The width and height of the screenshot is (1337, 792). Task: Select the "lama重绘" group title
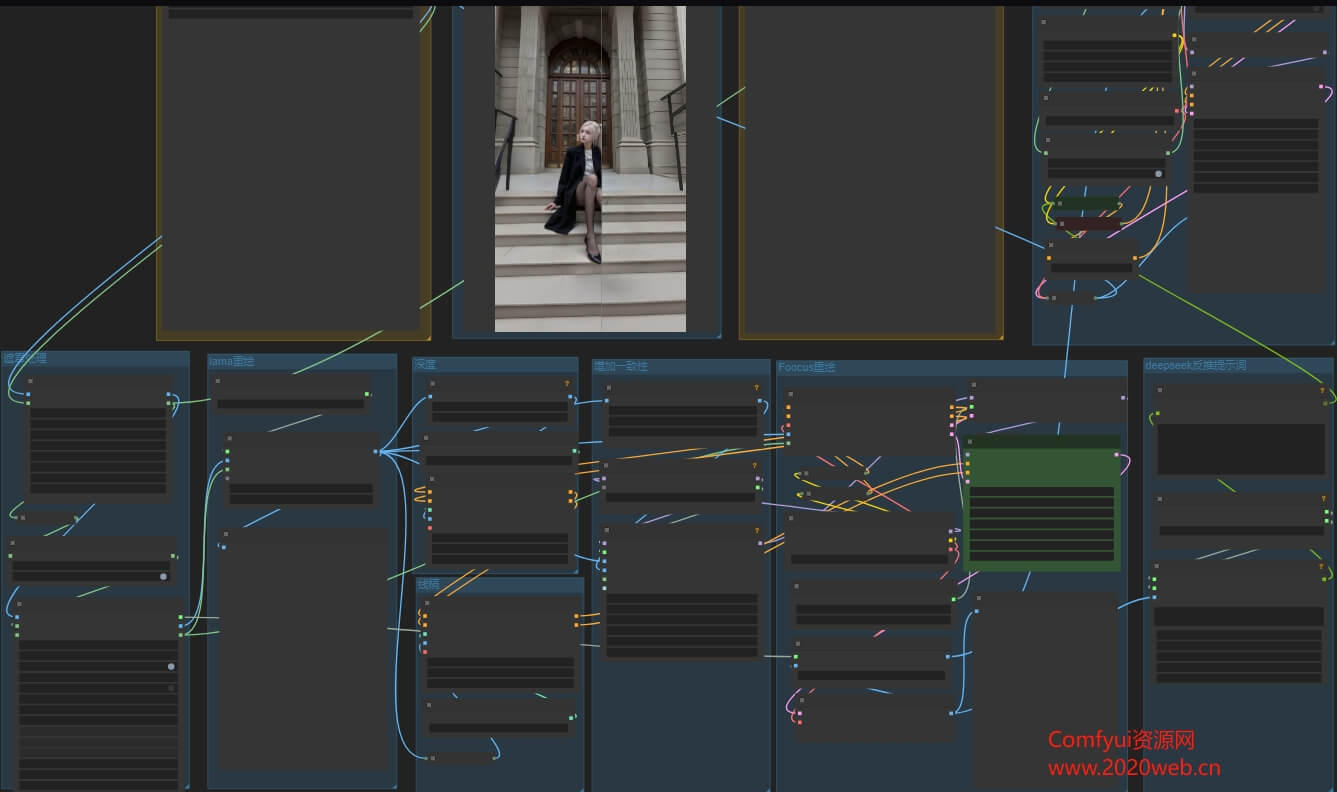[x=232, y=361]
